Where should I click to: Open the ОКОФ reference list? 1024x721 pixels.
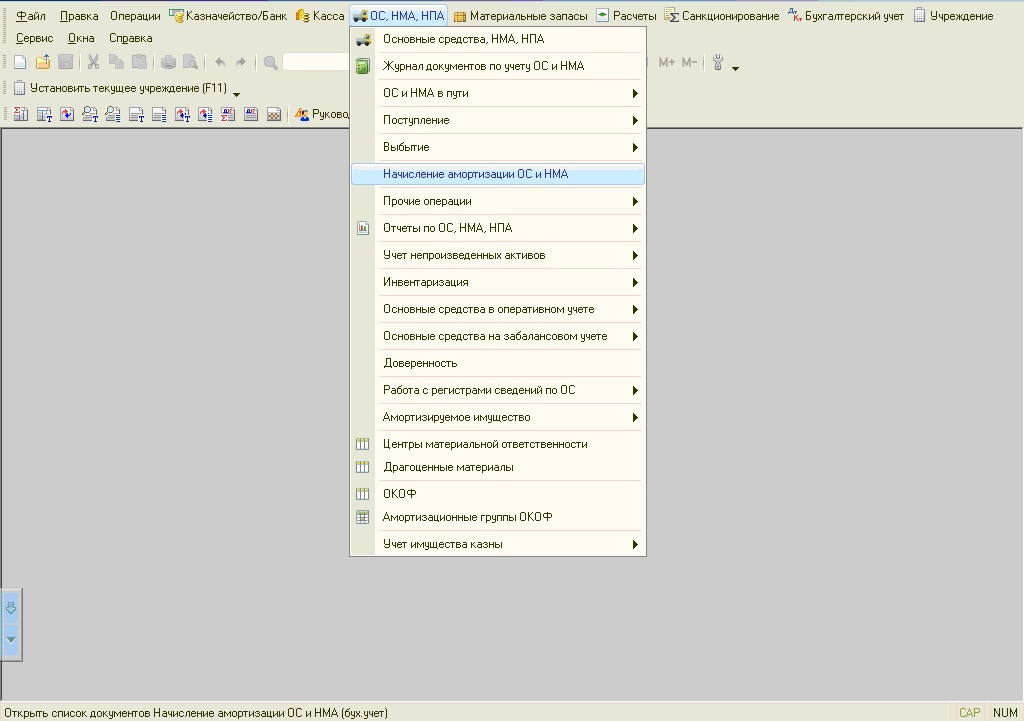pos(498,494)
